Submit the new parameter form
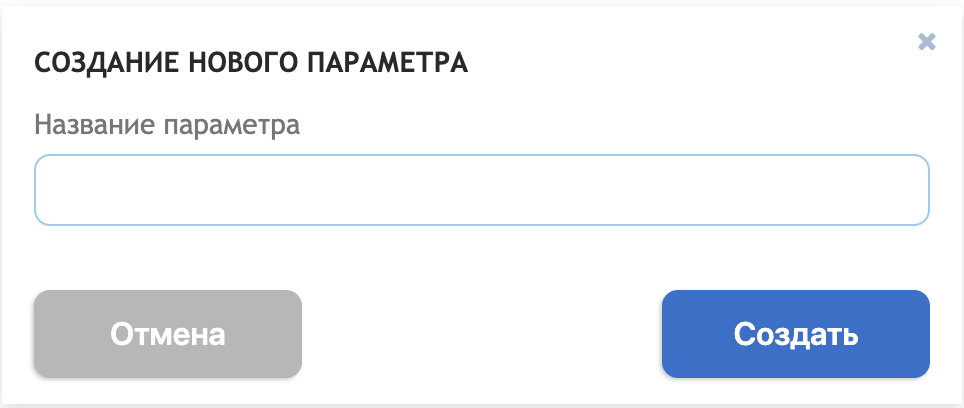 coord(796,334)
